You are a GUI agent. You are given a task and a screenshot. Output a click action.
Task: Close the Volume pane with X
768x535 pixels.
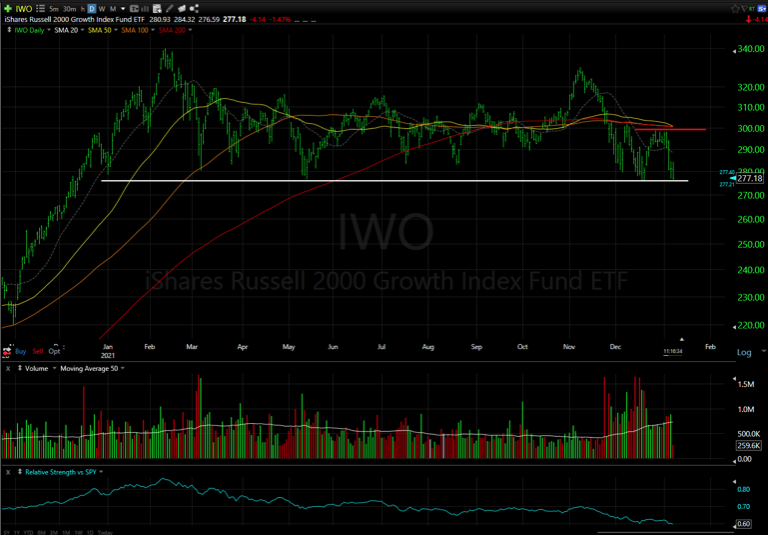[x=8, y=368]
